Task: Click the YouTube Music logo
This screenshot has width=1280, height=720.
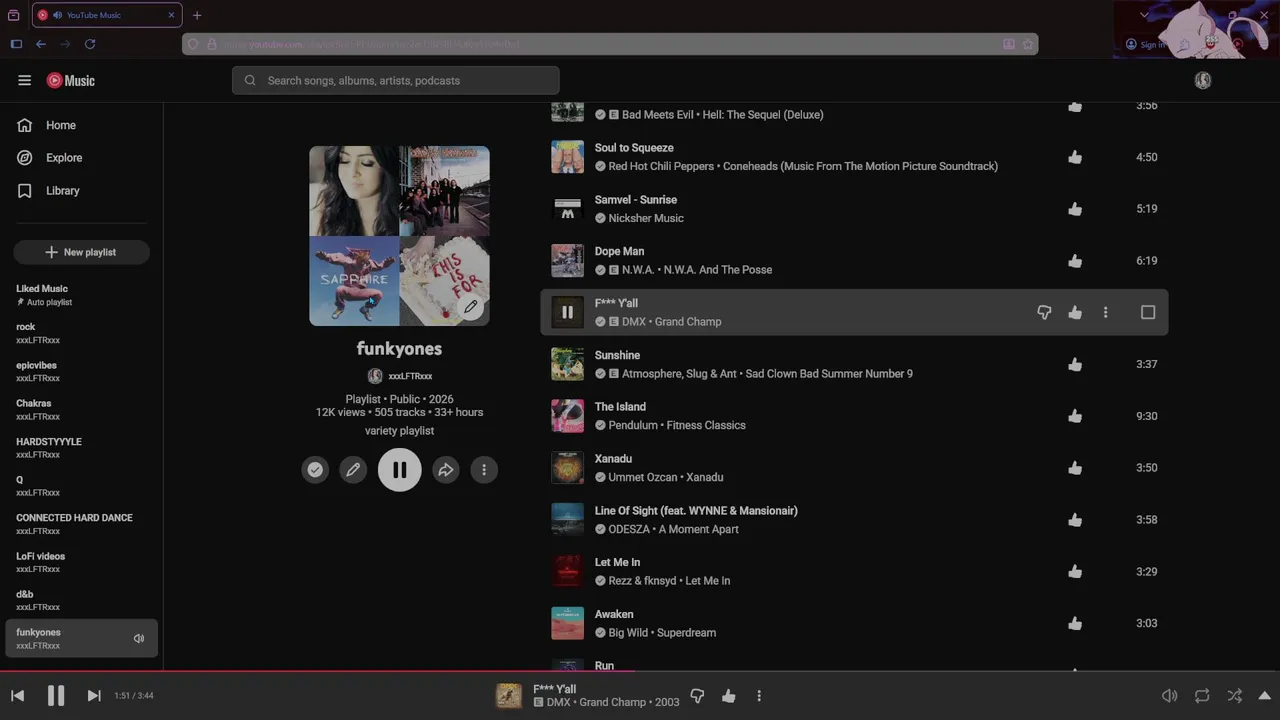Action: point(71,81)
